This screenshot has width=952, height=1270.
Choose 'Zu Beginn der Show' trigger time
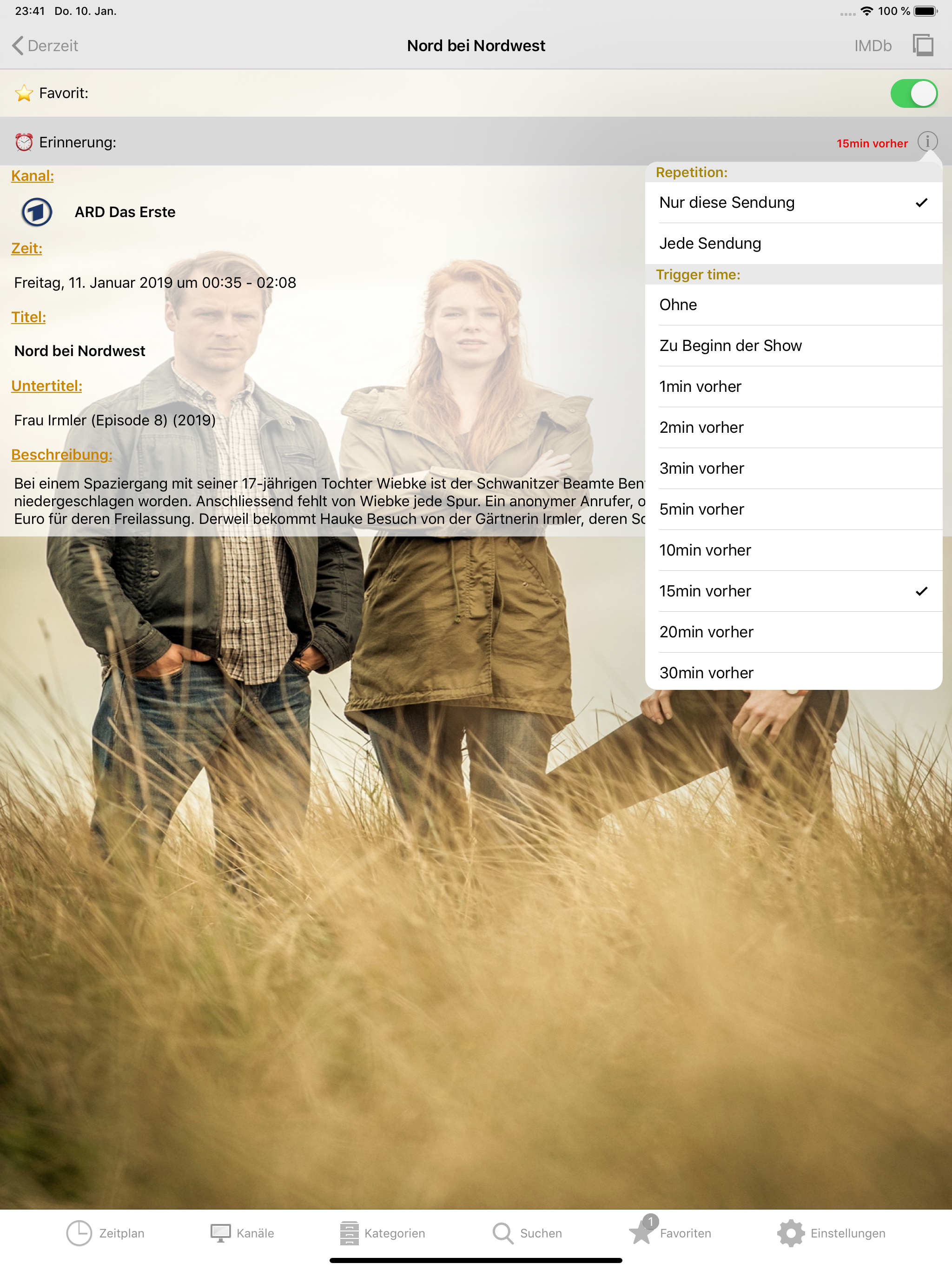click(x=793, y=346)
